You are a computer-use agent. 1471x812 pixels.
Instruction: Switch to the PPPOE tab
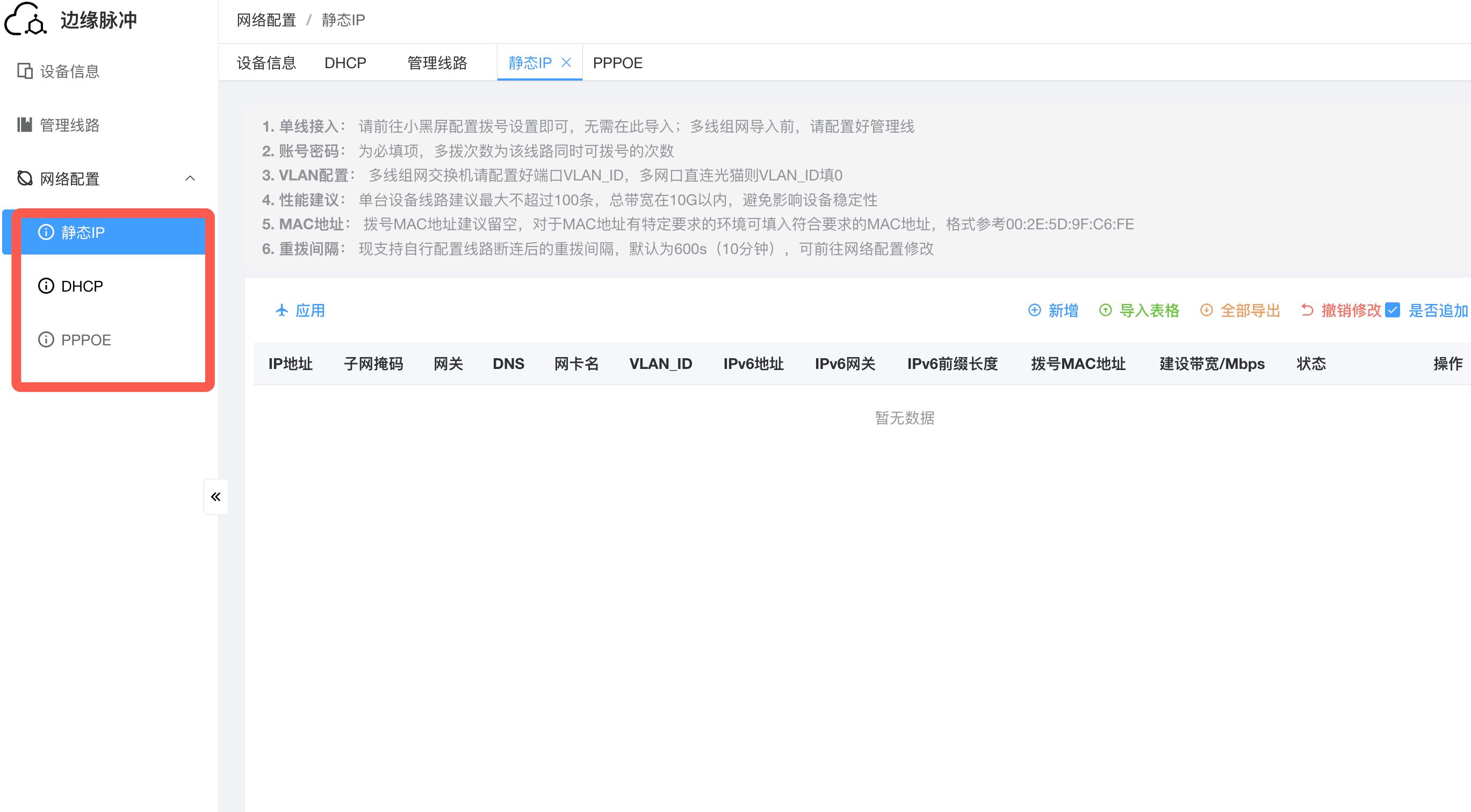coord(617,63)
